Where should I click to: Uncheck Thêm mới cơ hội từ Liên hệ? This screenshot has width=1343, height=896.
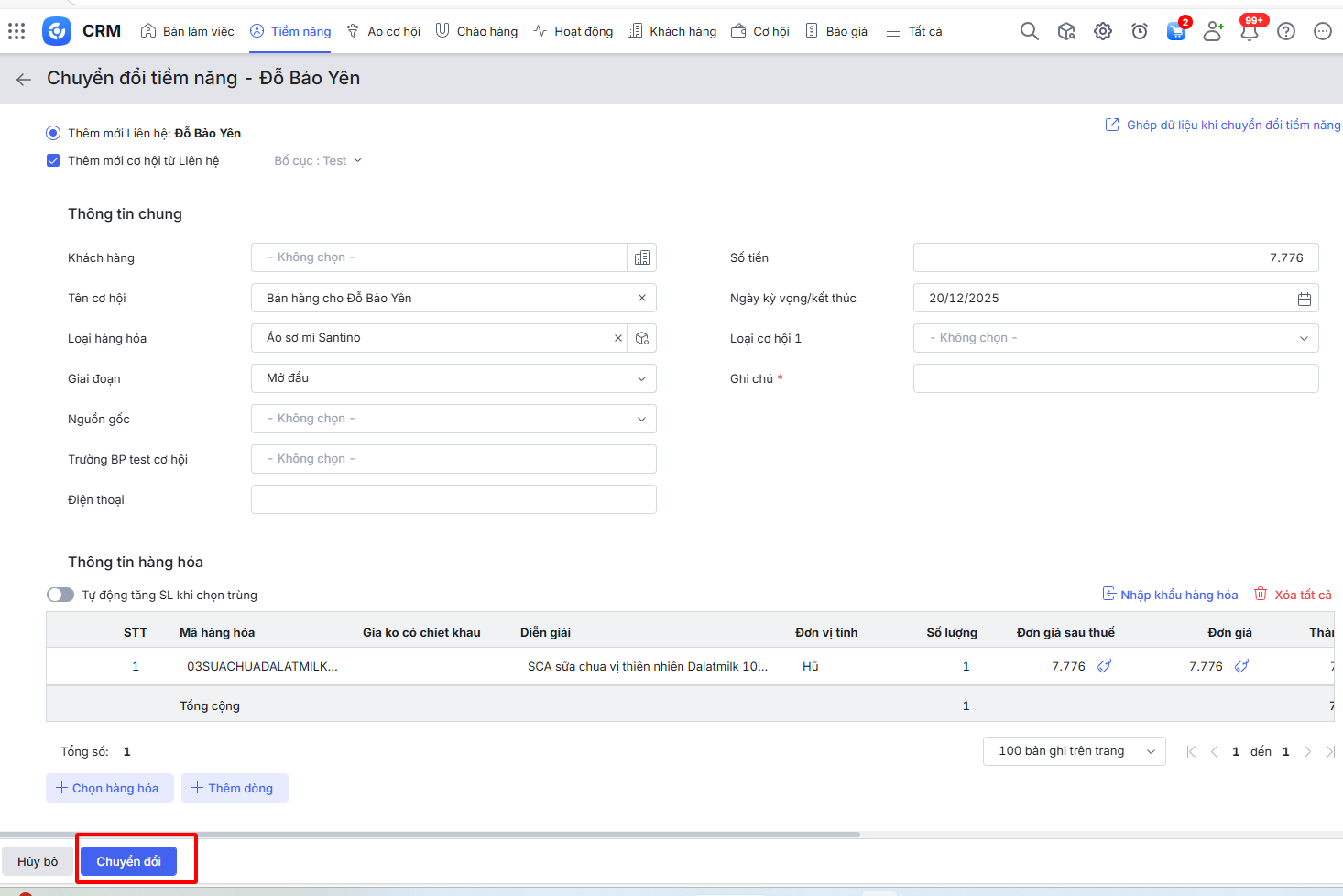click(53, 160)
